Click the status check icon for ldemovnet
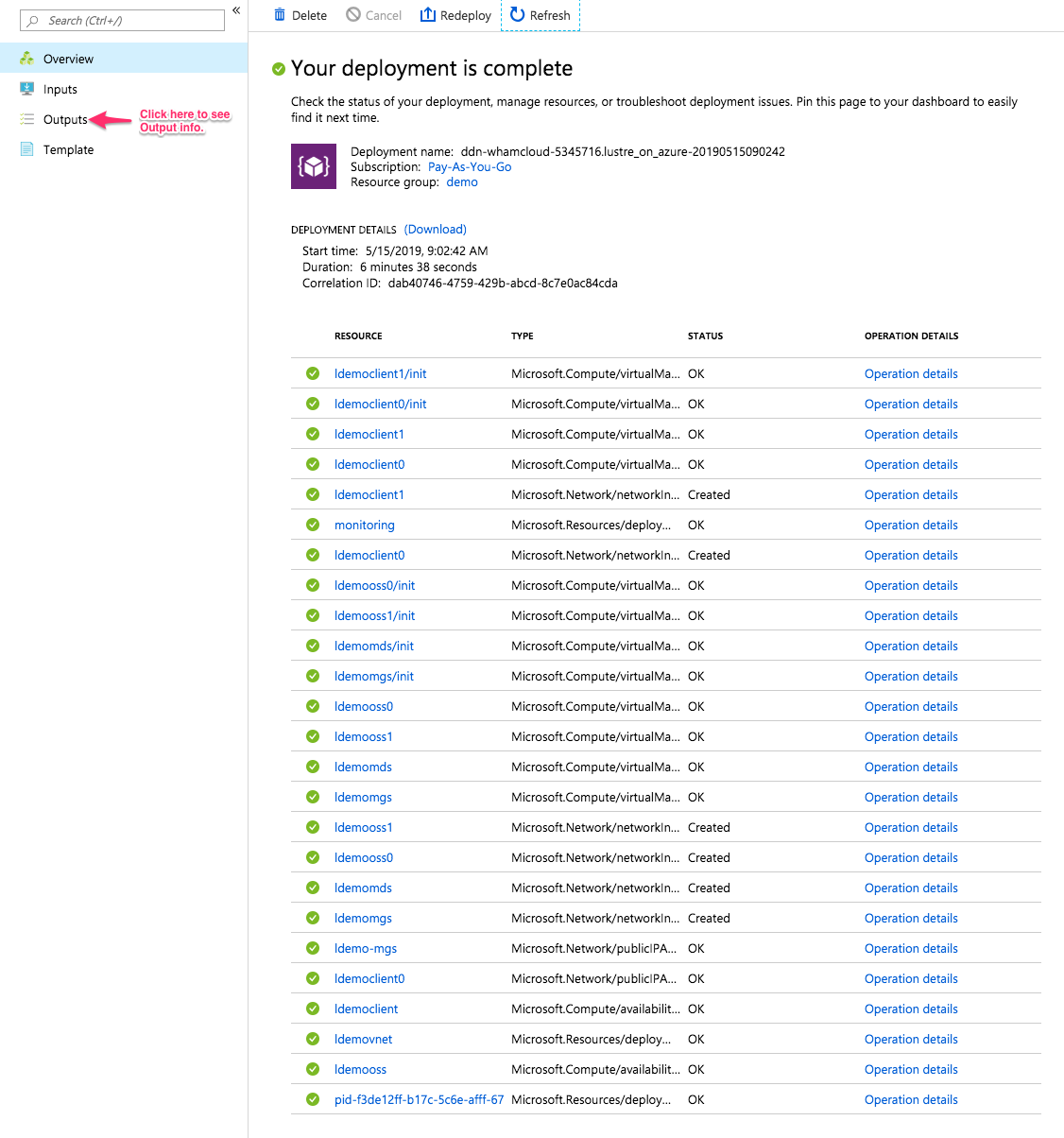Viewport: 1064px width, 1138px height. click(313, 1039)
